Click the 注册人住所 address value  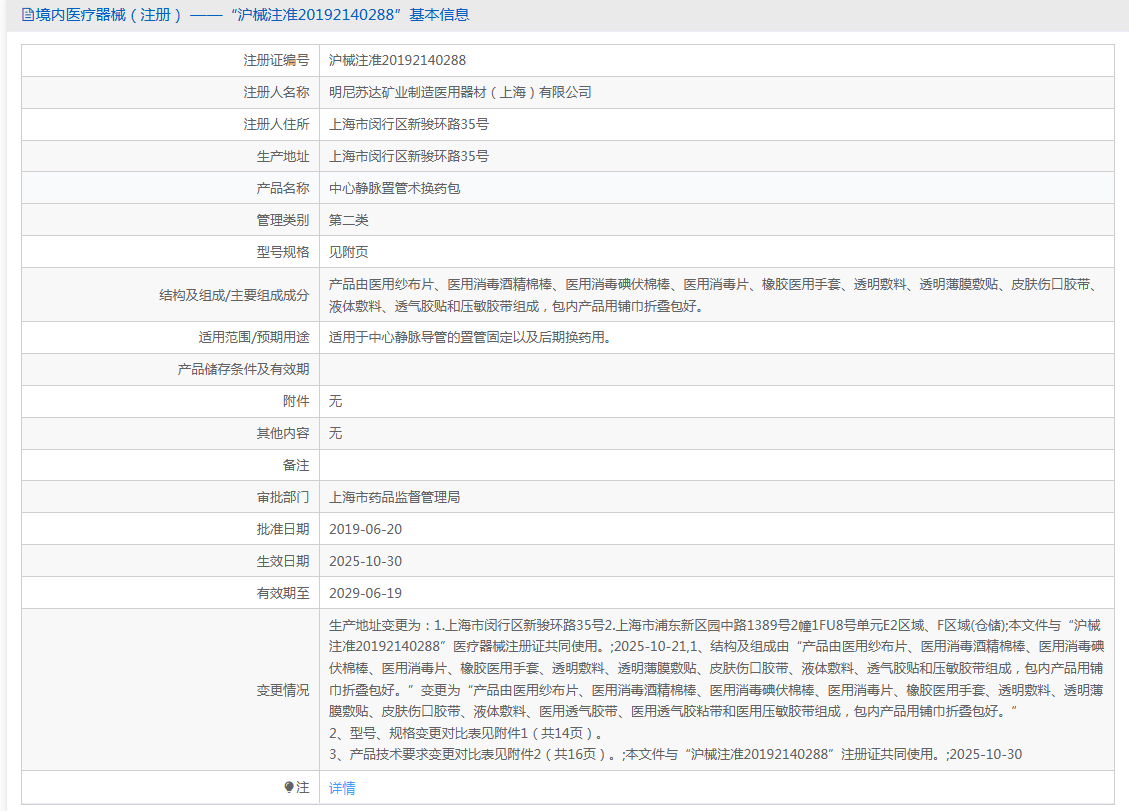click(x=409, y=125)
